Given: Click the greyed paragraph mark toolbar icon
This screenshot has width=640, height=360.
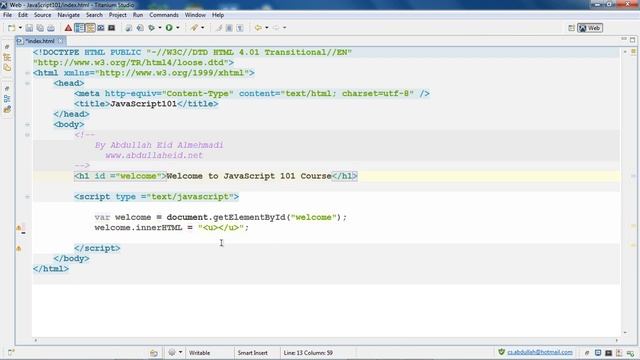Looking at the screenshot, I should 240,28.
